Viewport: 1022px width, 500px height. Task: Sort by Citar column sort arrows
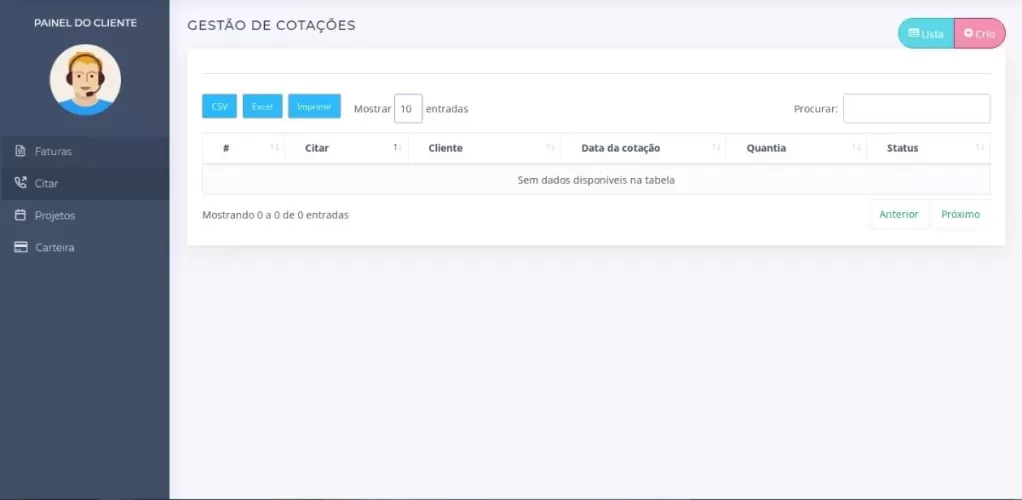coord(397,148)
